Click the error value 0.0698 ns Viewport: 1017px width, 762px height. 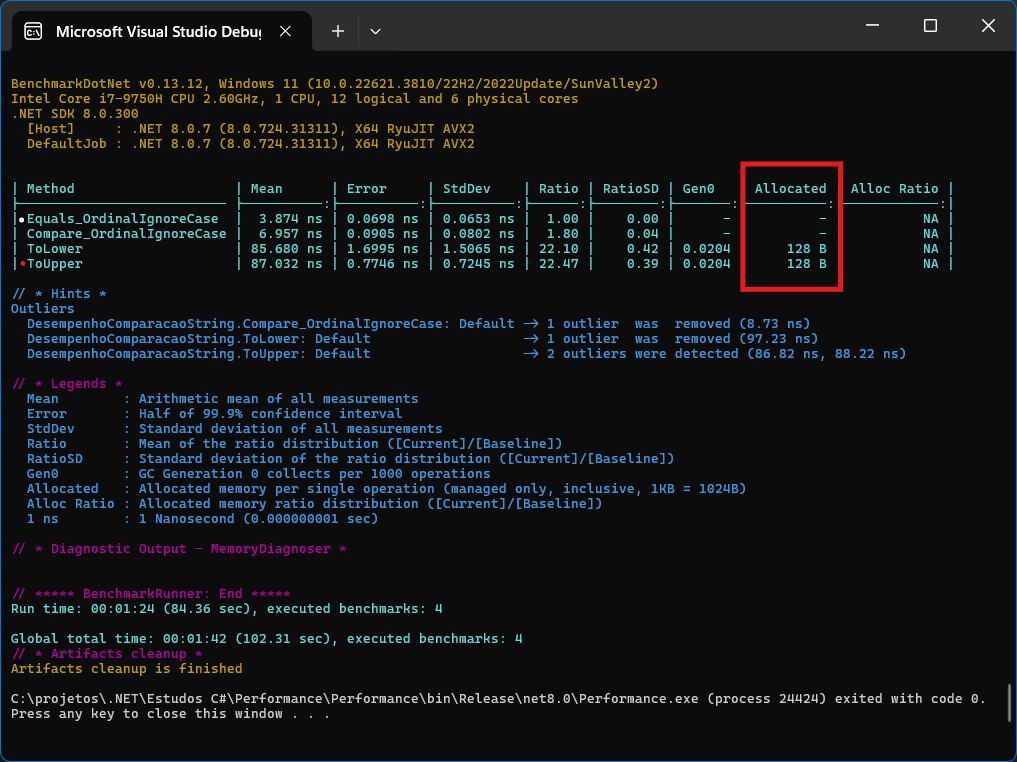[382, 219]
